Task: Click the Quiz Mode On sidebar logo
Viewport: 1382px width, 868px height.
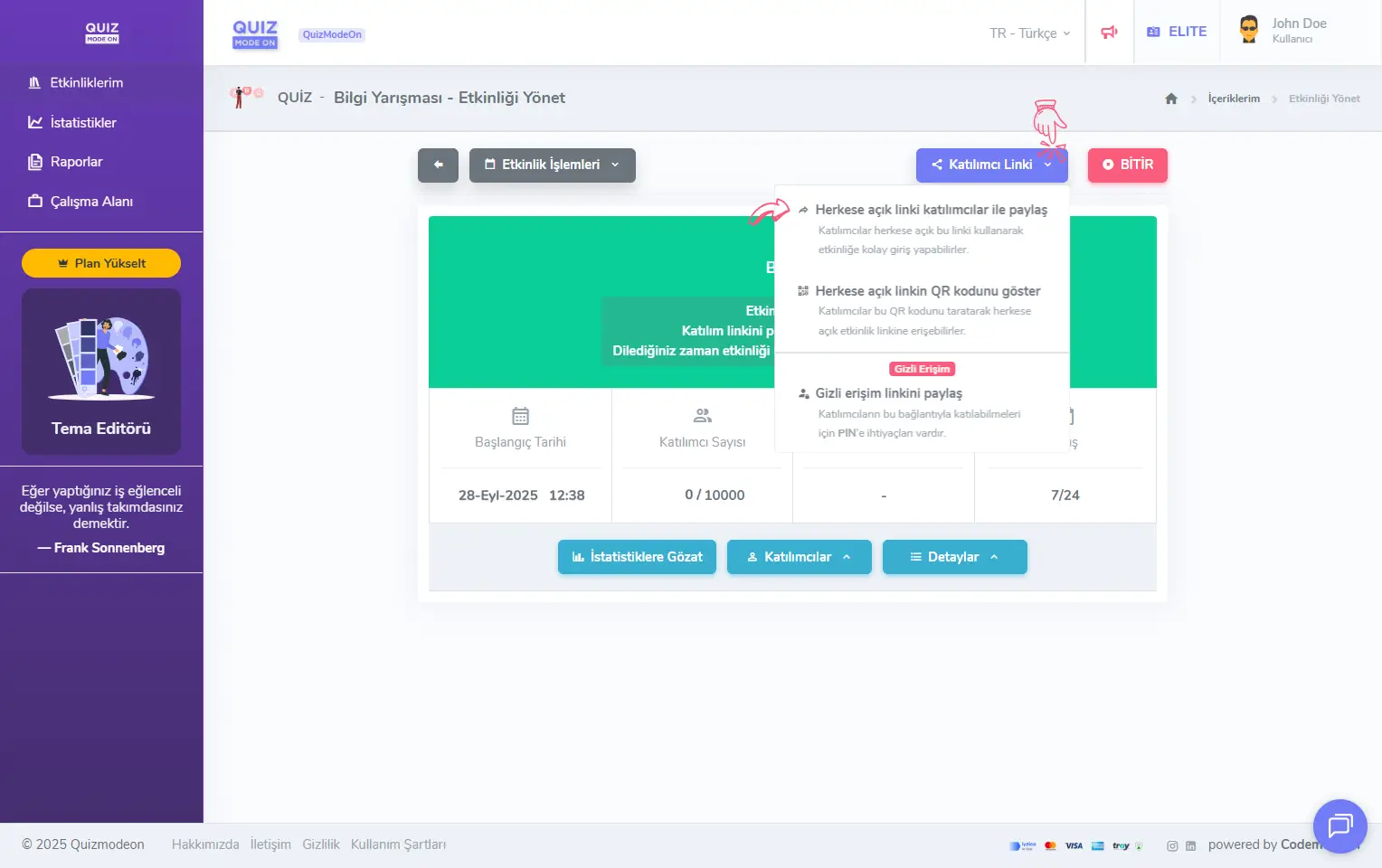Action: point(102,33)
